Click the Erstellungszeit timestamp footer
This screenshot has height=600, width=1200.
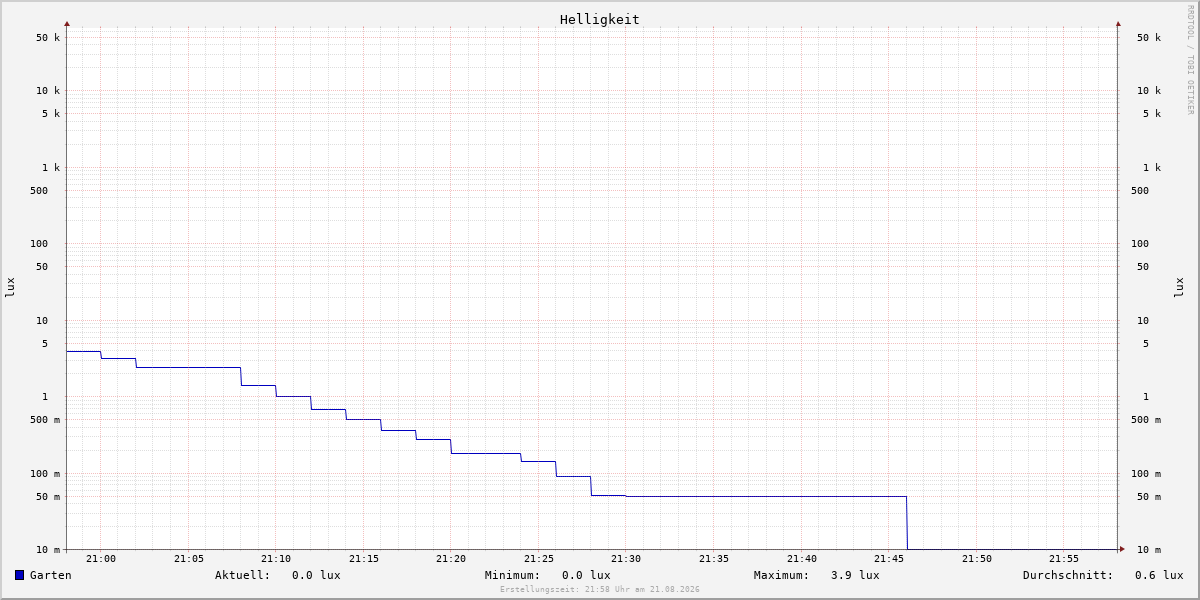(x=600, y=589)
